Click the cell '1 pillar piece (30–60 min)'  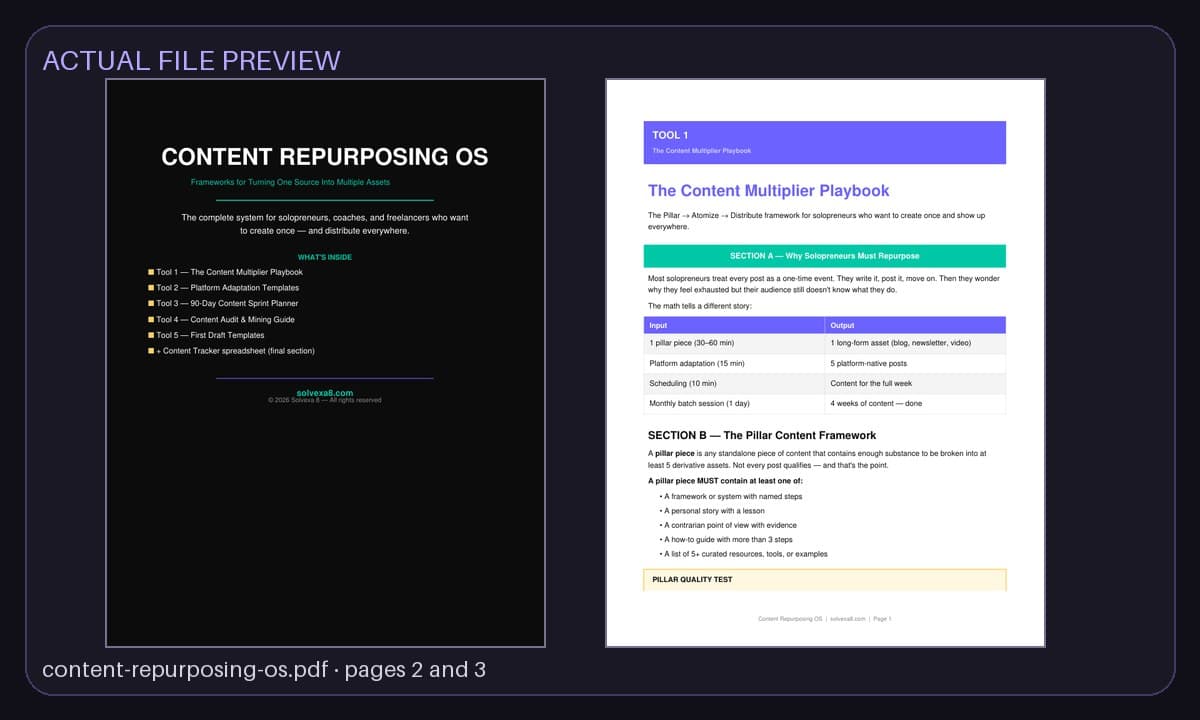tap(735, 343)
